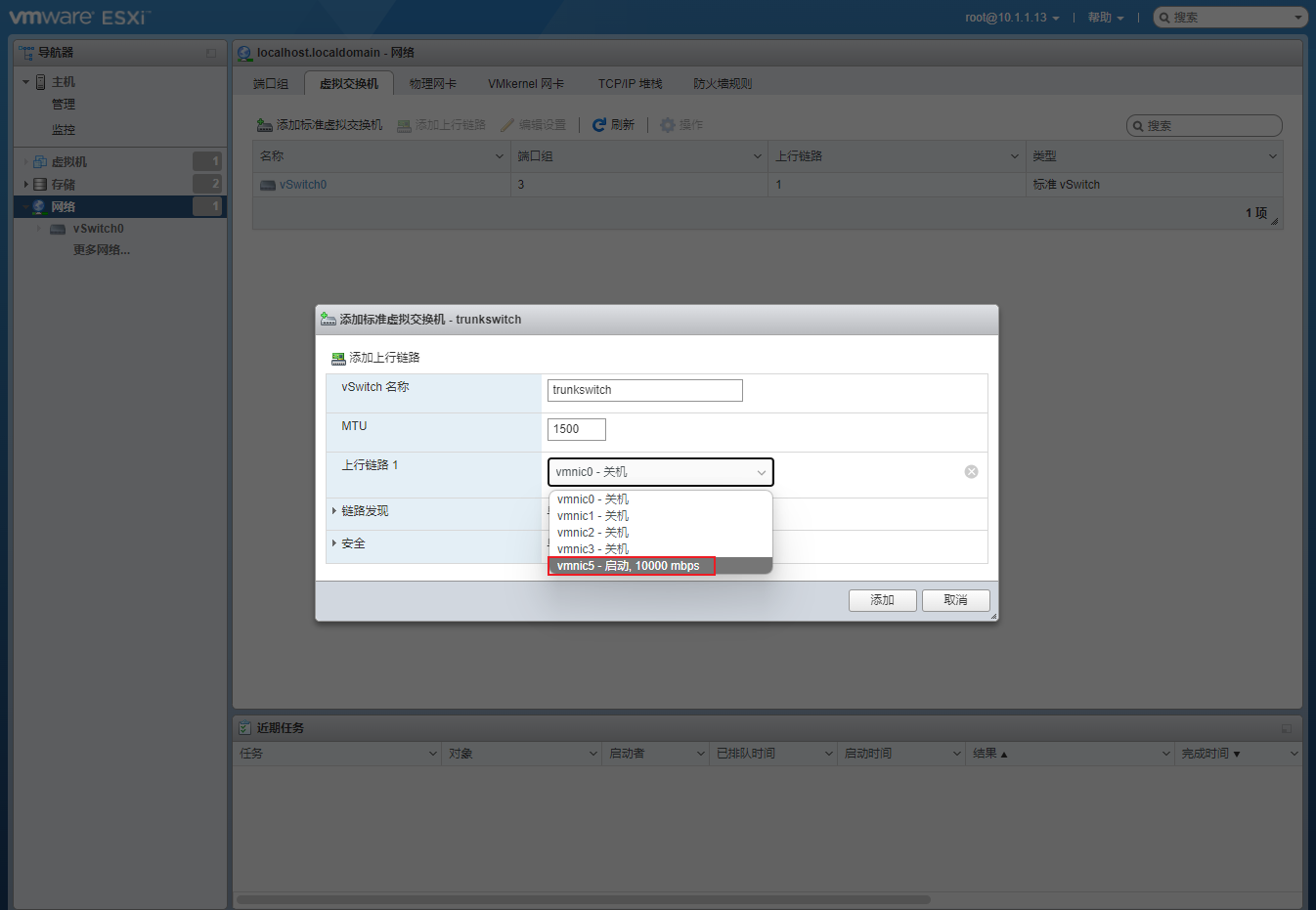Screen dimensions: 1316x910
Task: Click the 存储 icon in the navigator
Action: [x=40, y=184]
